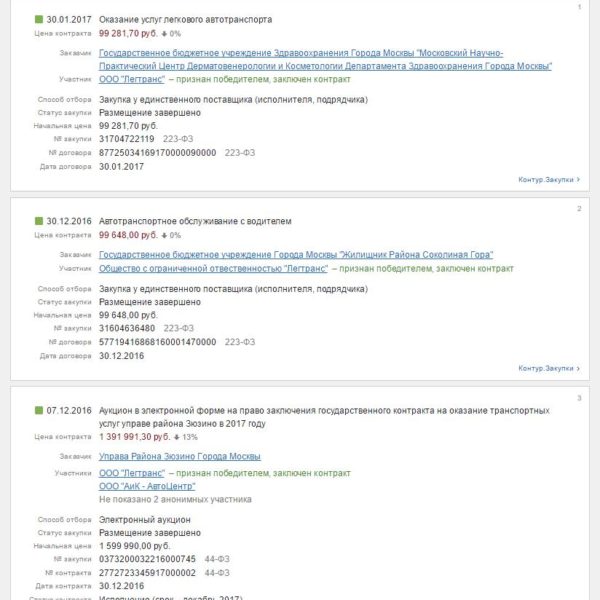Image resolution: width=600 pixels, height=600 pixels.
Task: Click price drop arrow next to 99 281,70 руб.
Action: point(164,34)
